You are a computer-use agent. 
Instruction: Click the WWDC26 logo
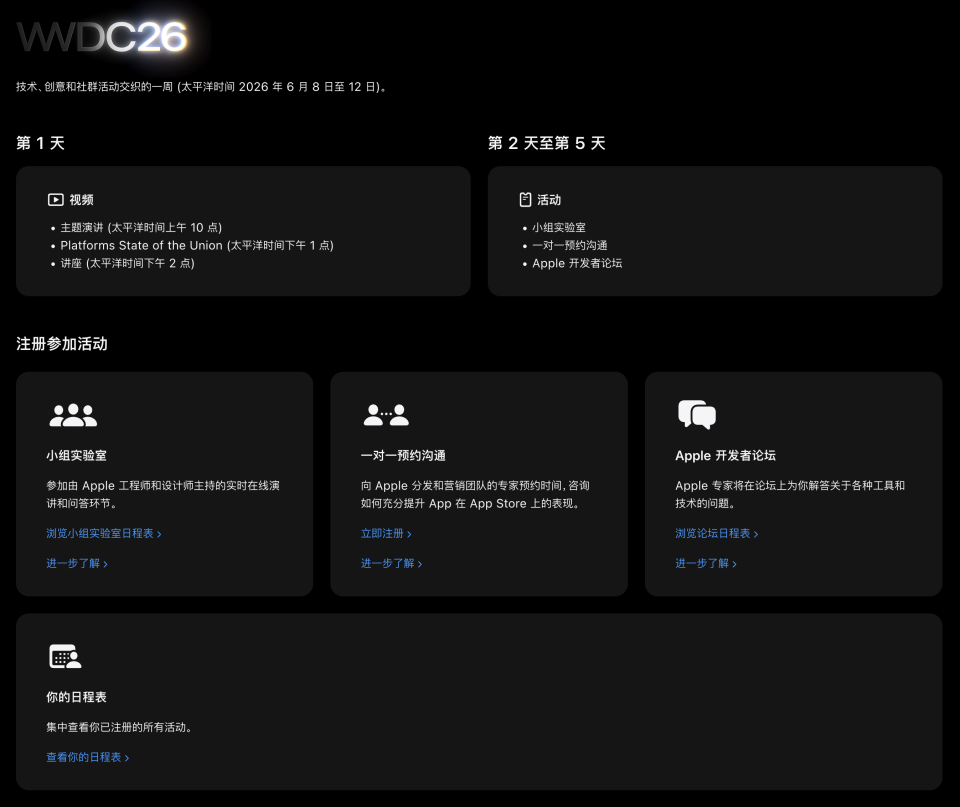102,37
